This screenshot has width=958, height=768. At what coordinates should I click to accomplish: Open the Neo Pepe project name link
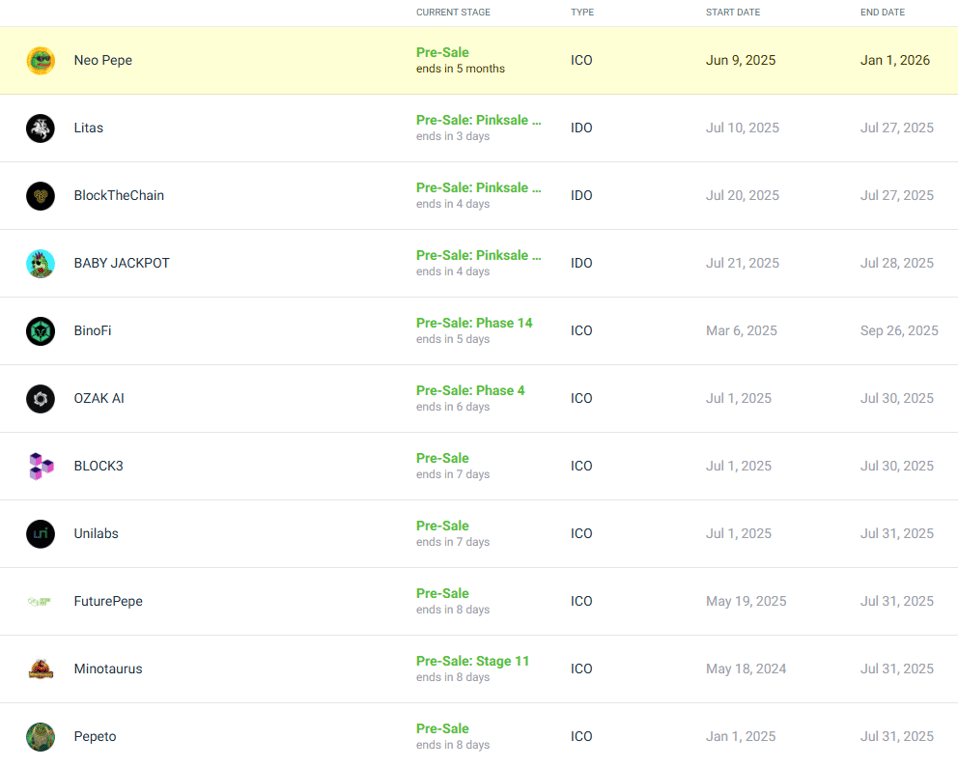[x=103, y=60]
